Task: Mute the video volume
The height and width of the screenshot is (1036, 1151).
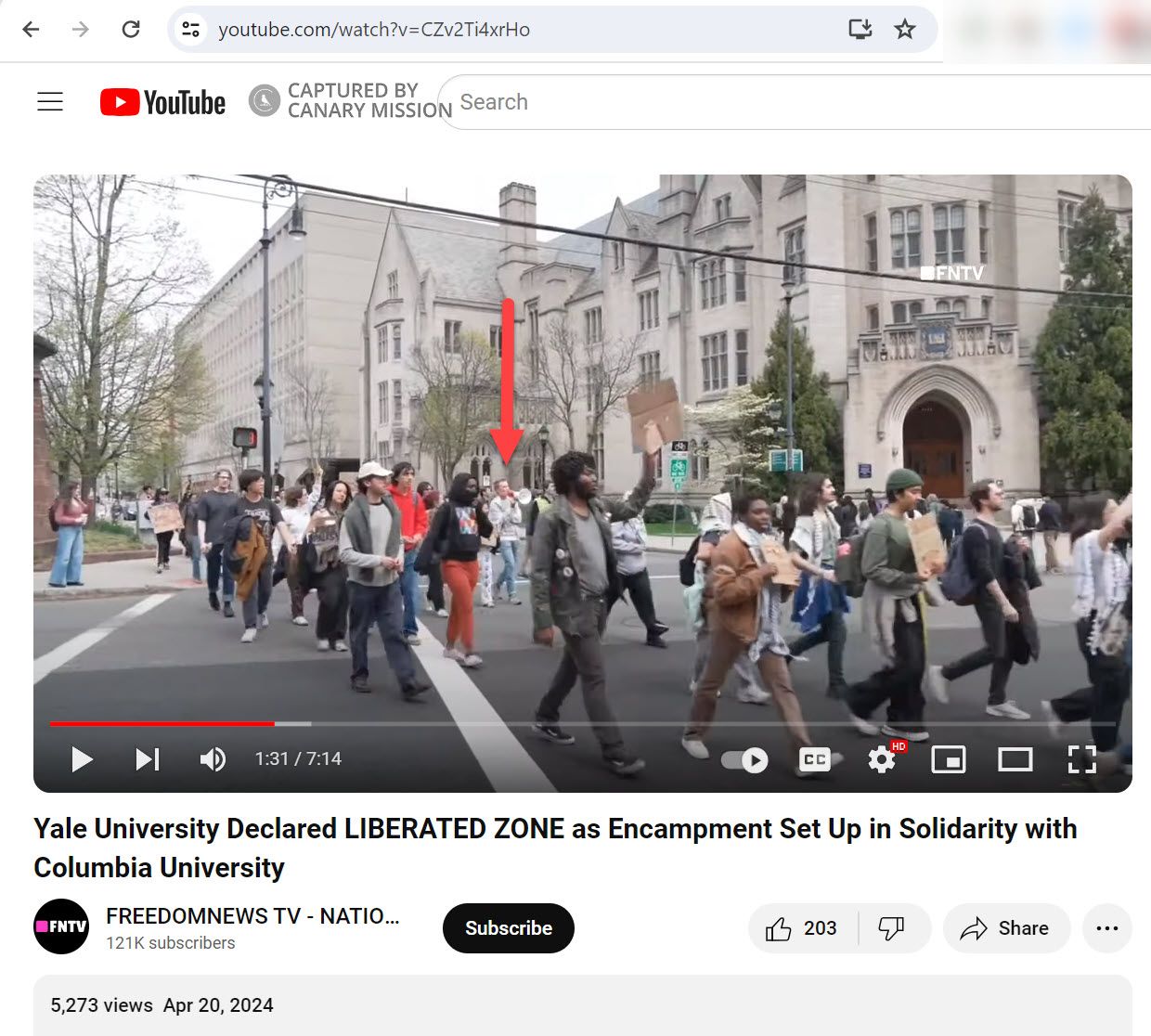Action: coord(213,759)
